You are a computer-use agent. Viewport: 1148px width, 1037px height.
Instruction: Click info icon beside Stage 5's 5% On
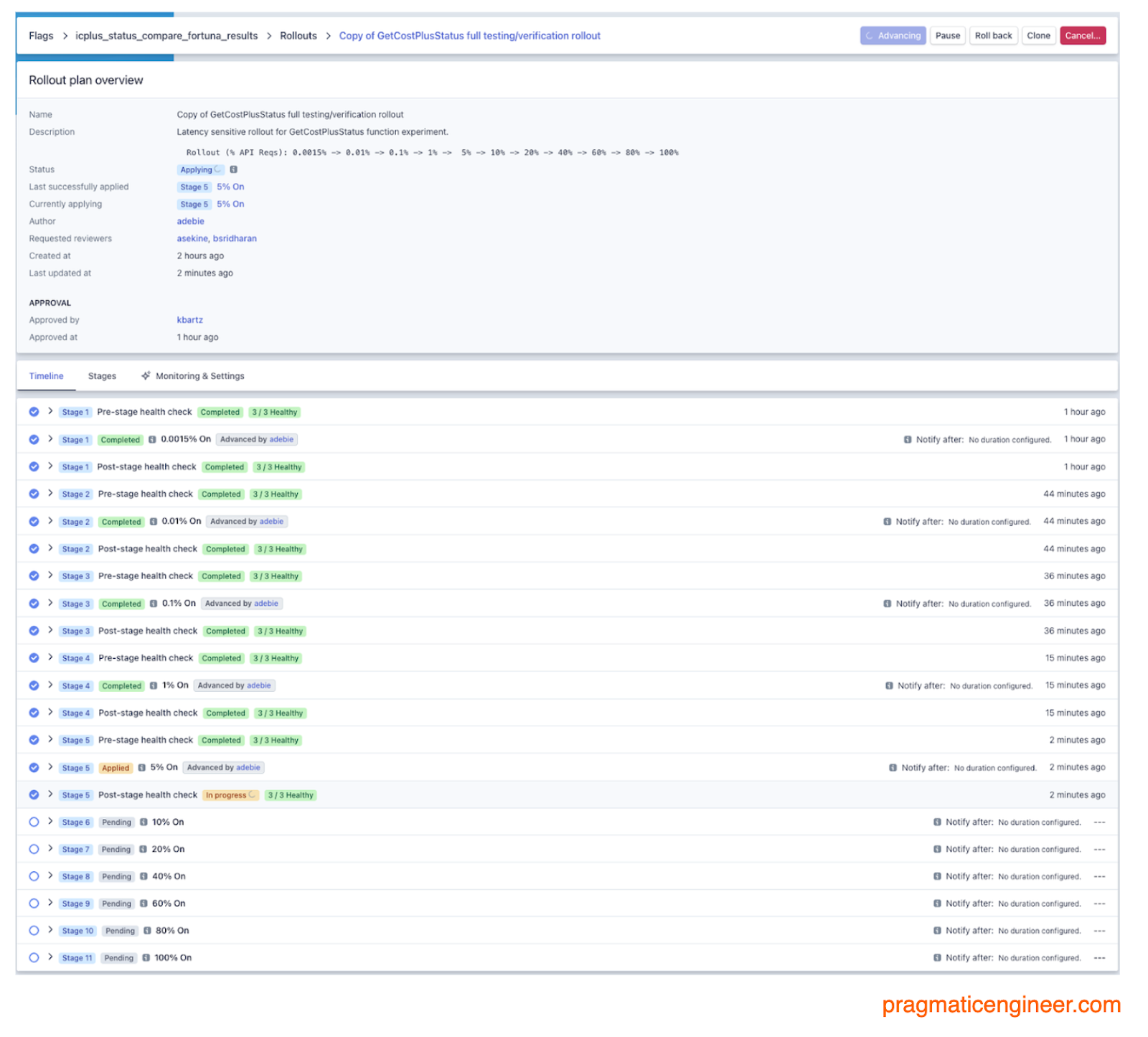(x=143, y=767)
